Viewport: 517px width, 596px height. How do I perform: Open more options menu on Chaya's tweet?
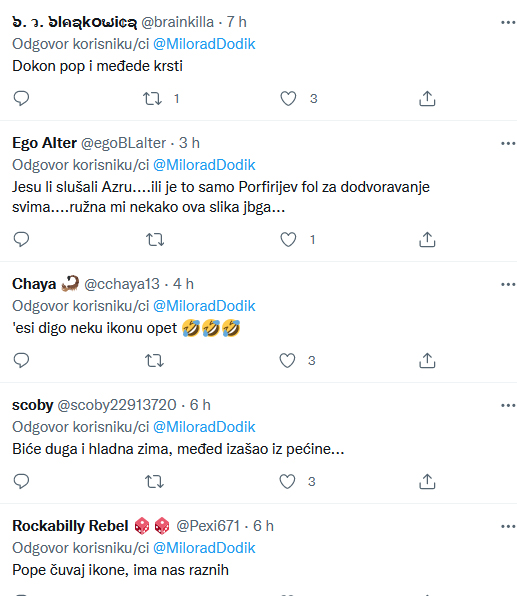click(x=508, y=284)
